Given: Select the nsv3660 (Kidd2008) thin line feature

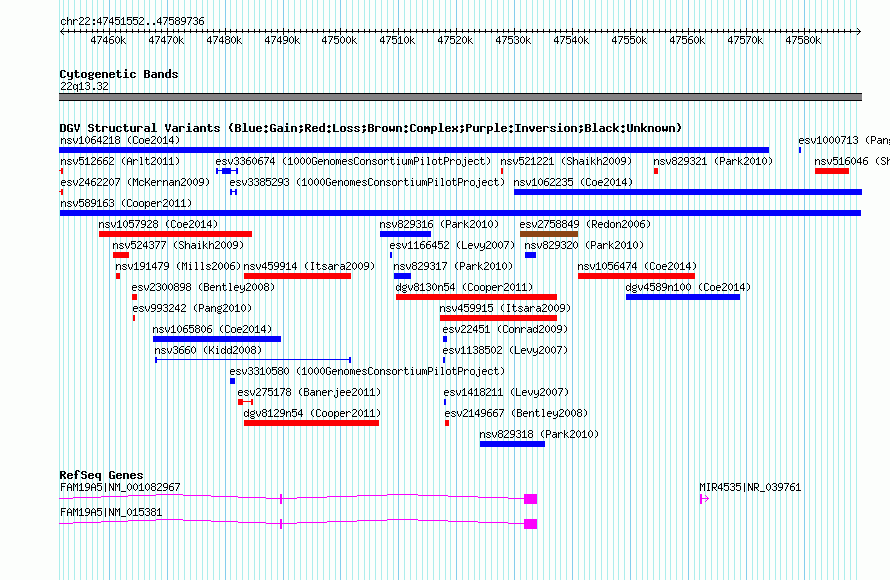Looking at the screenshot, I should [253, 360].
